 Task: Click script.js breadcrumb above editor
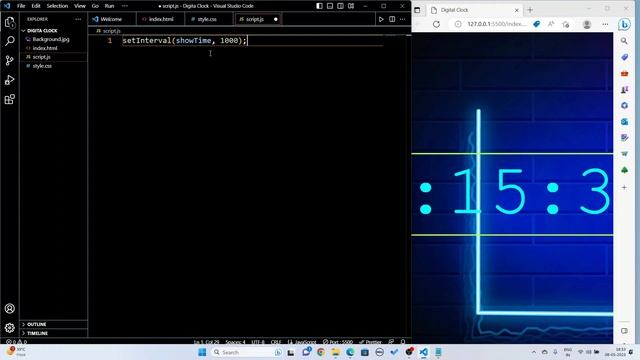[111, 31]
